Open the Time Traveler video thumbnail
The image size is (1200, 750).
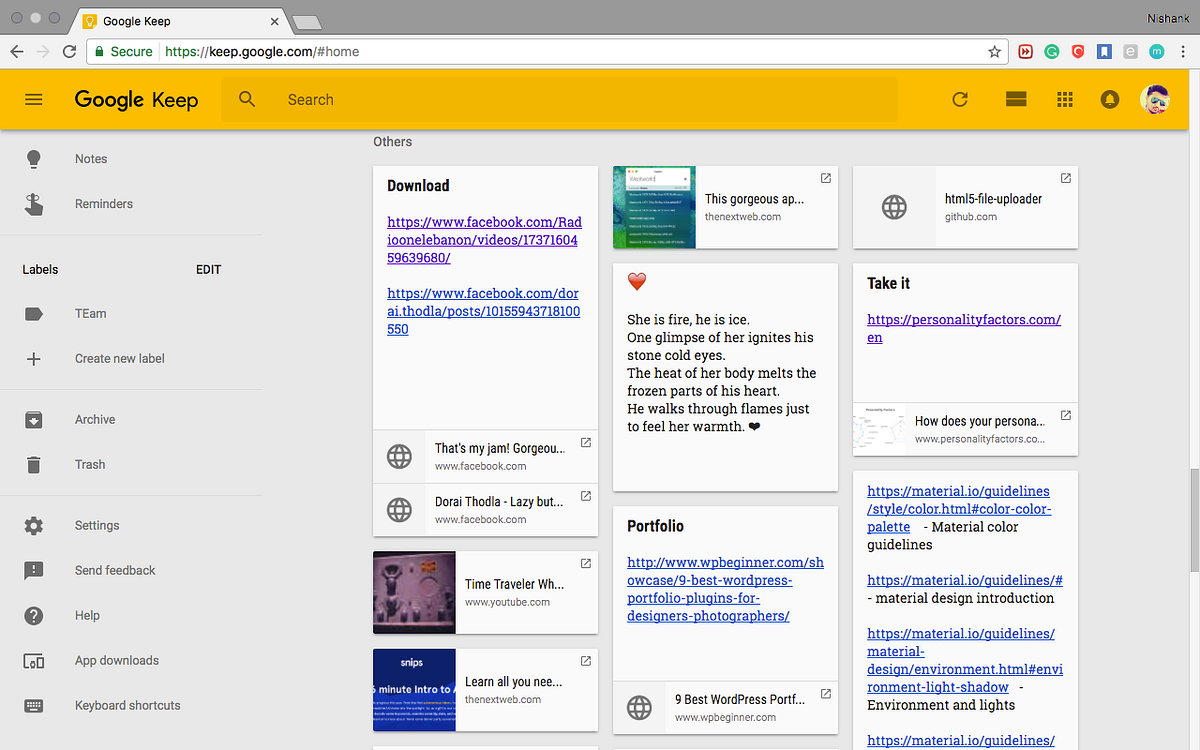[414, 592]
